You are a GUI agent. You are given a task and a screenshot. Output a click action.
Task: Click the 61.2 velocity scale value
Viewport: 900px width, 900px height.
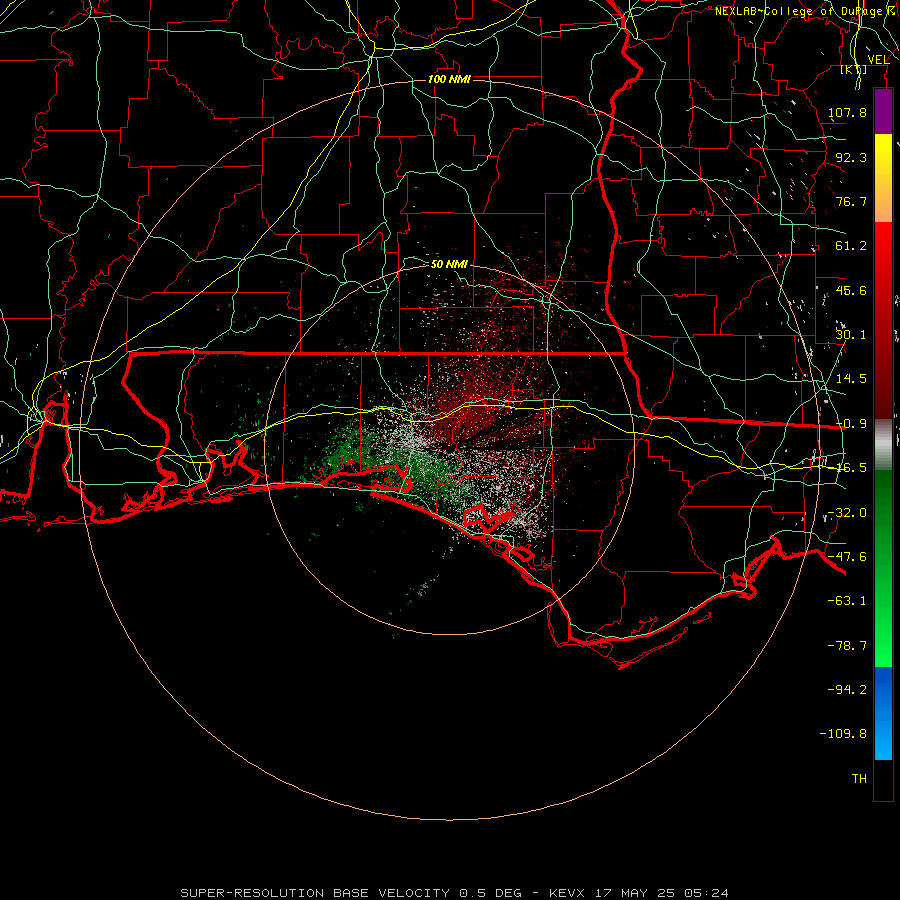851,246
